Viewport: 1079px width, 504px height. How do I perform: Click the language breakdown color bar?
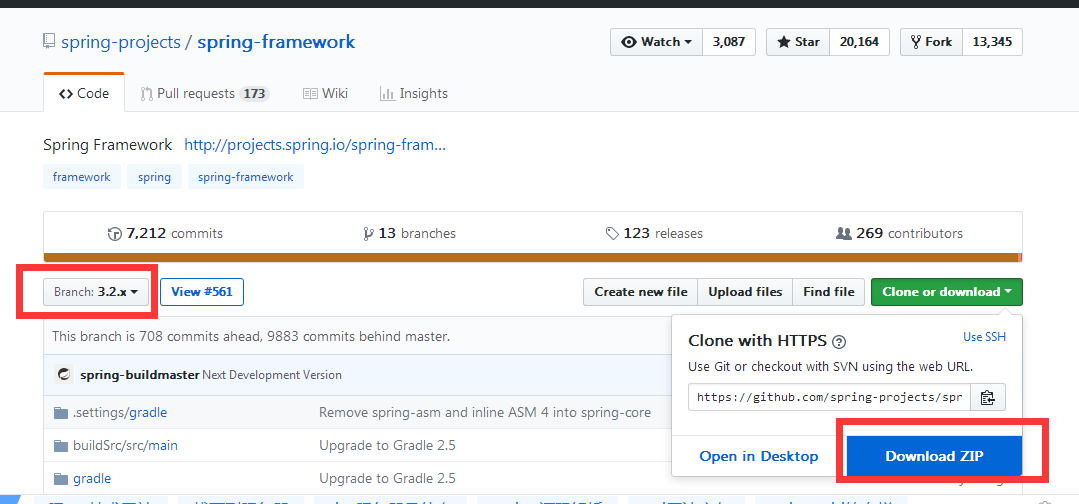point(533,258)
